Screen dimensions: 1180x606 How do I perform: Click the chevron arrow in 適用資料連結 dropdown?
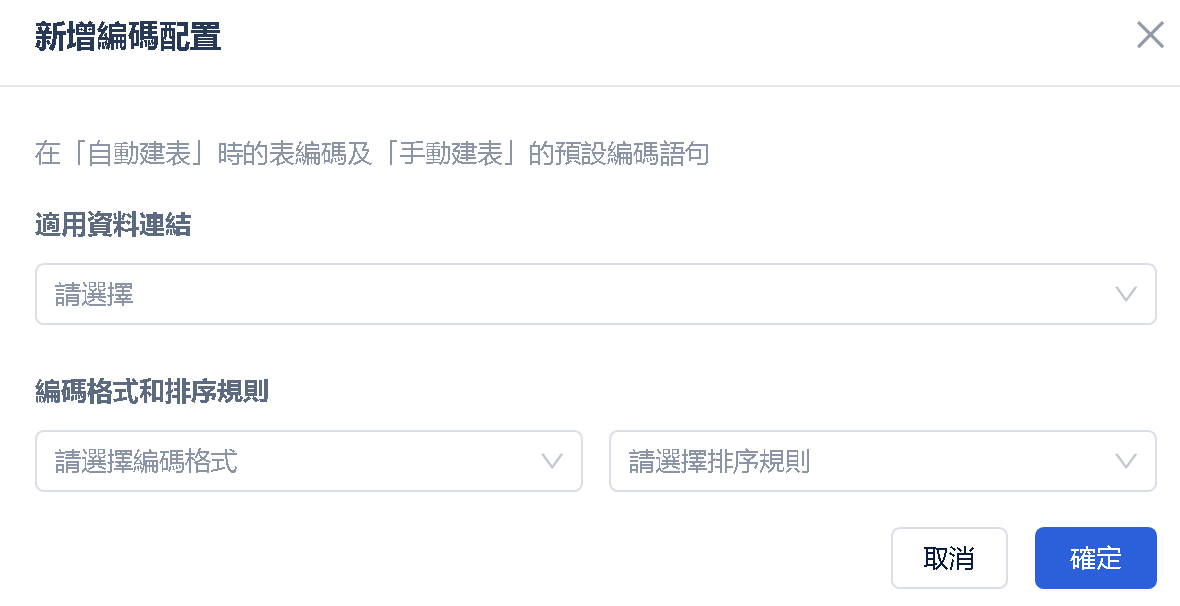[1125, 294]
